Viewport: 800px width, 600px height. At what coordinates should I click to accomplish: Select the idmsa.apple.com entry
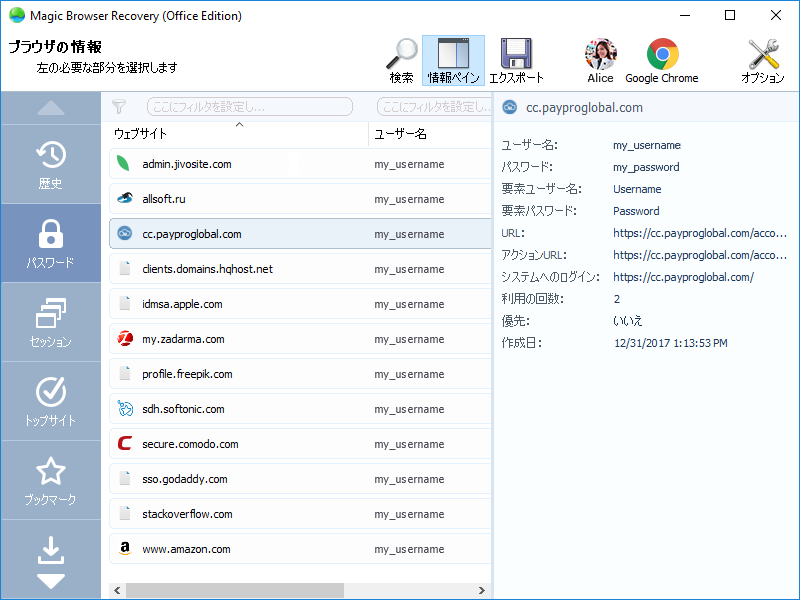(x=301, y=304)
